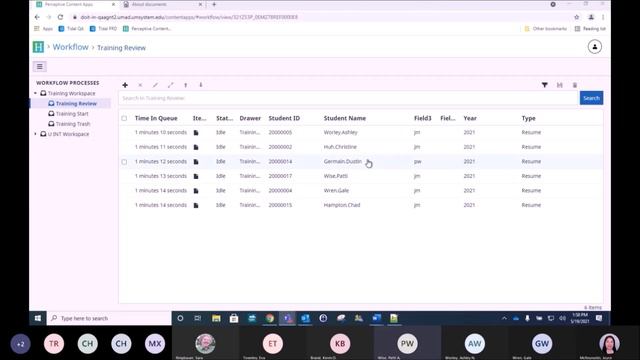Open Microsoft Teams from the taskbar
Image resolution: width=640 pixels, height=360 pixels.
[x=288, y=318]
